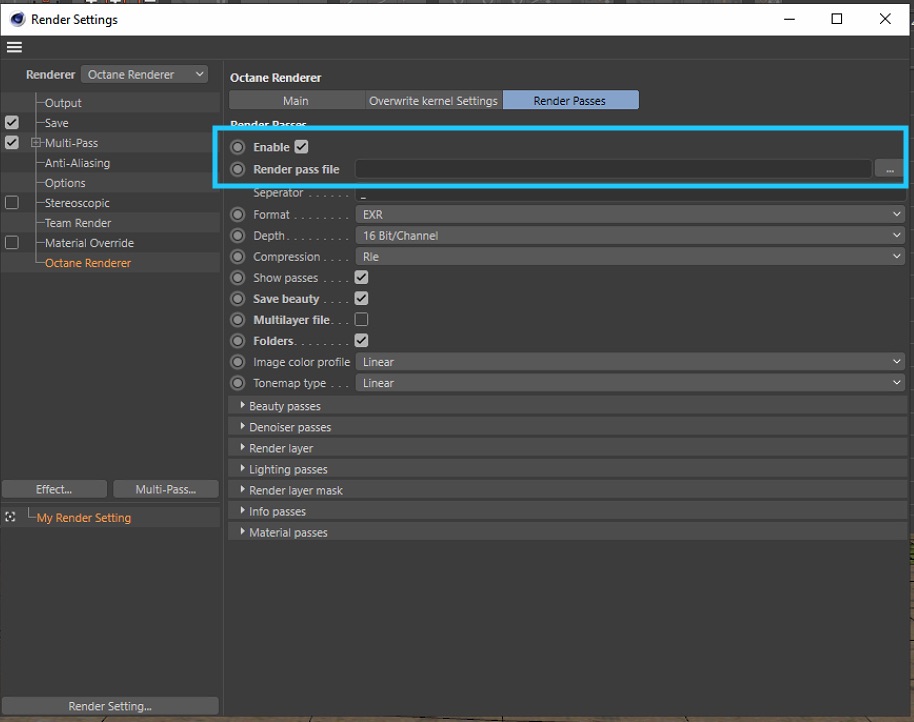The width and height of the screenshot is (914, 722).
Task: Enable the Stereoscopic checkbox
Action: click(12, 202)
